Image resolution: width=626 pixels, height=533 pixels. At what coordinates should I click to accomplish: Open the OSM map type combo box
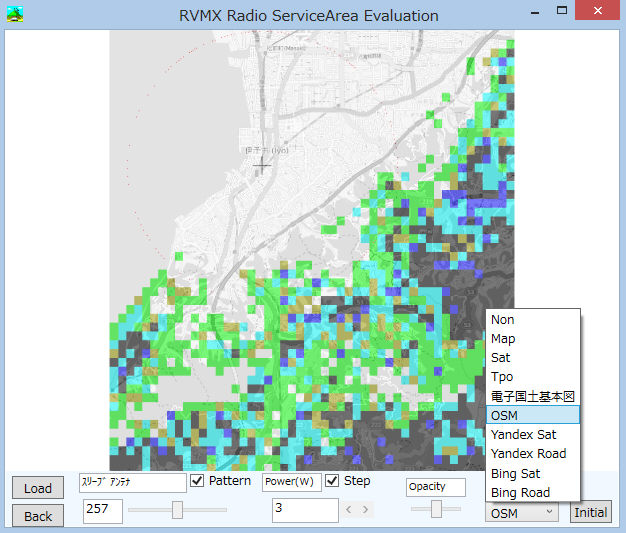coord(523,512)
